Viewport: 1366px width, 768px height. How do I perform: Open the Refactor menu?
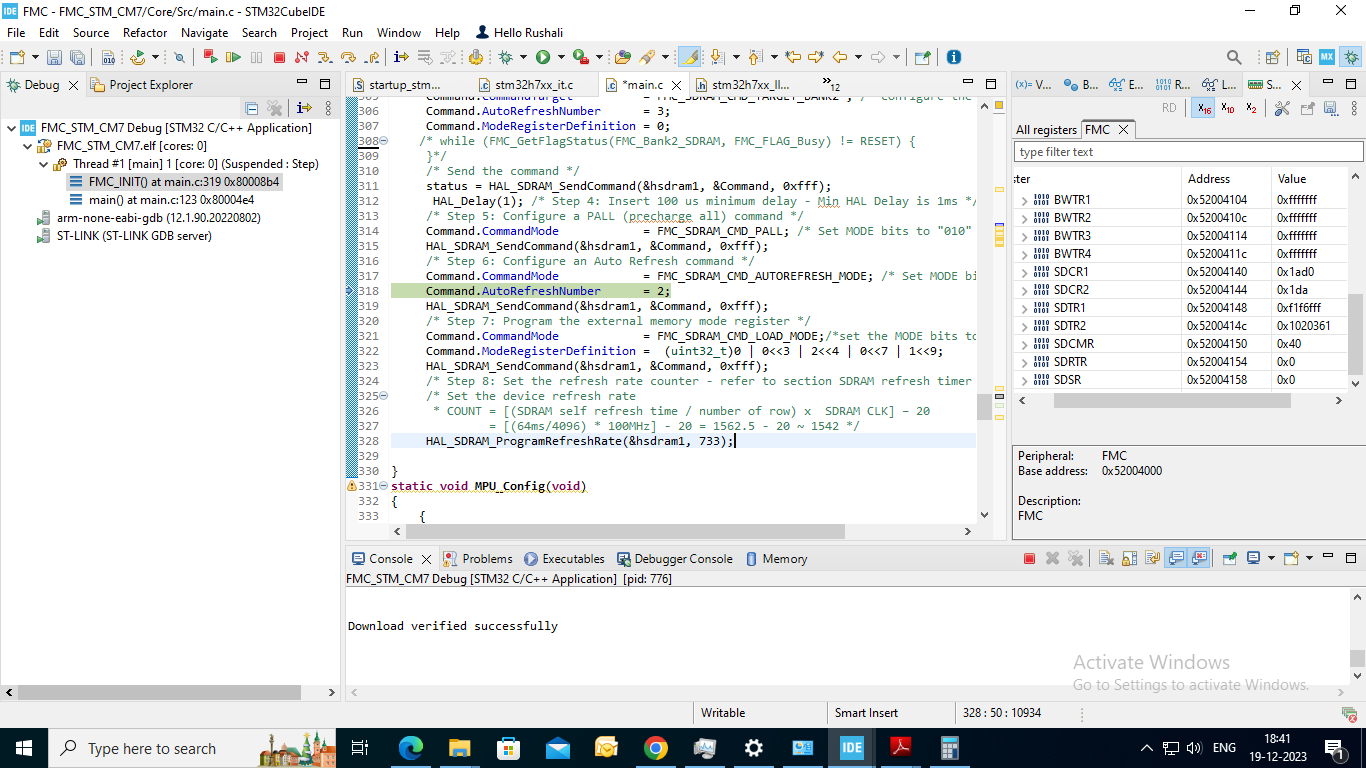[x=144, y=32]
